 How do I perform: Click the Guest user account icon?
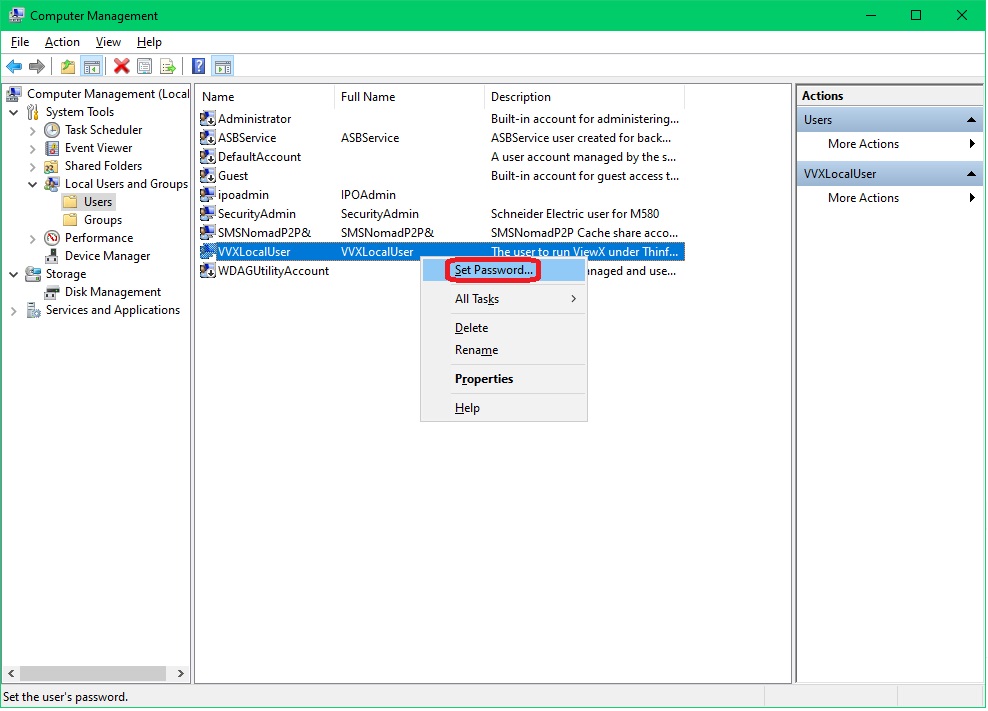click(207, 175)
